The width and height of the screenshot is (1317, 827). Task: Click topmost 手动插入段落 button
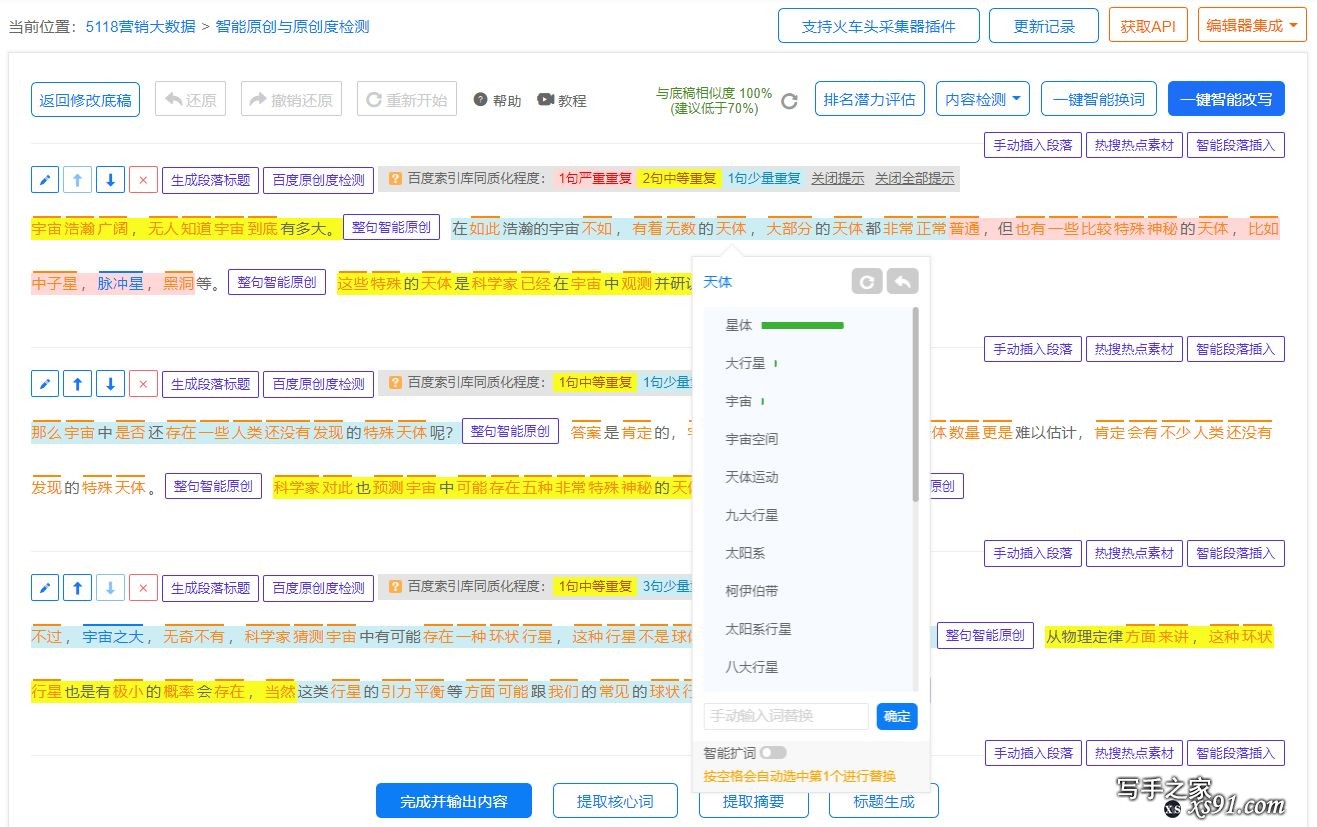[1032, 145]
